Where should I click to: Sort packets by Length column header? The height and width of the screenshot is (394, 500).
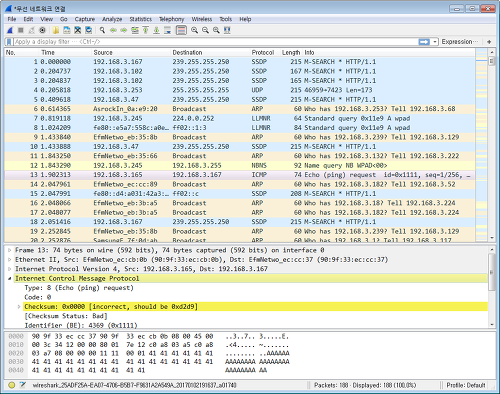[x=291, y=52]
